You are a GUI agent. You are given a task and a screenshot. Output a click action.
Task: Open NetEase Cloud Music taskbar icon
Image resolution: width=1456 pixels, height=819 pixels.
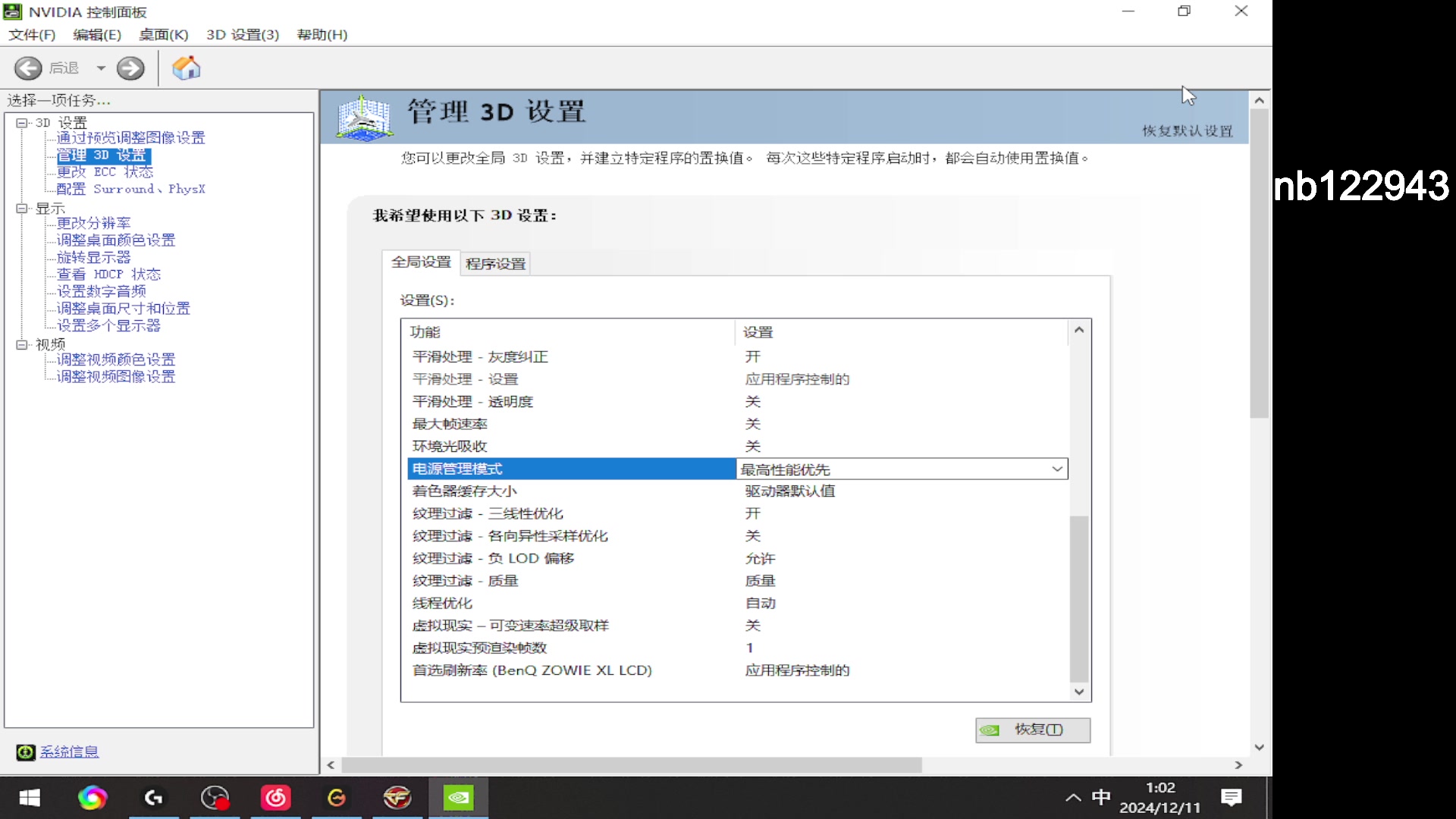tap(276, 798)
